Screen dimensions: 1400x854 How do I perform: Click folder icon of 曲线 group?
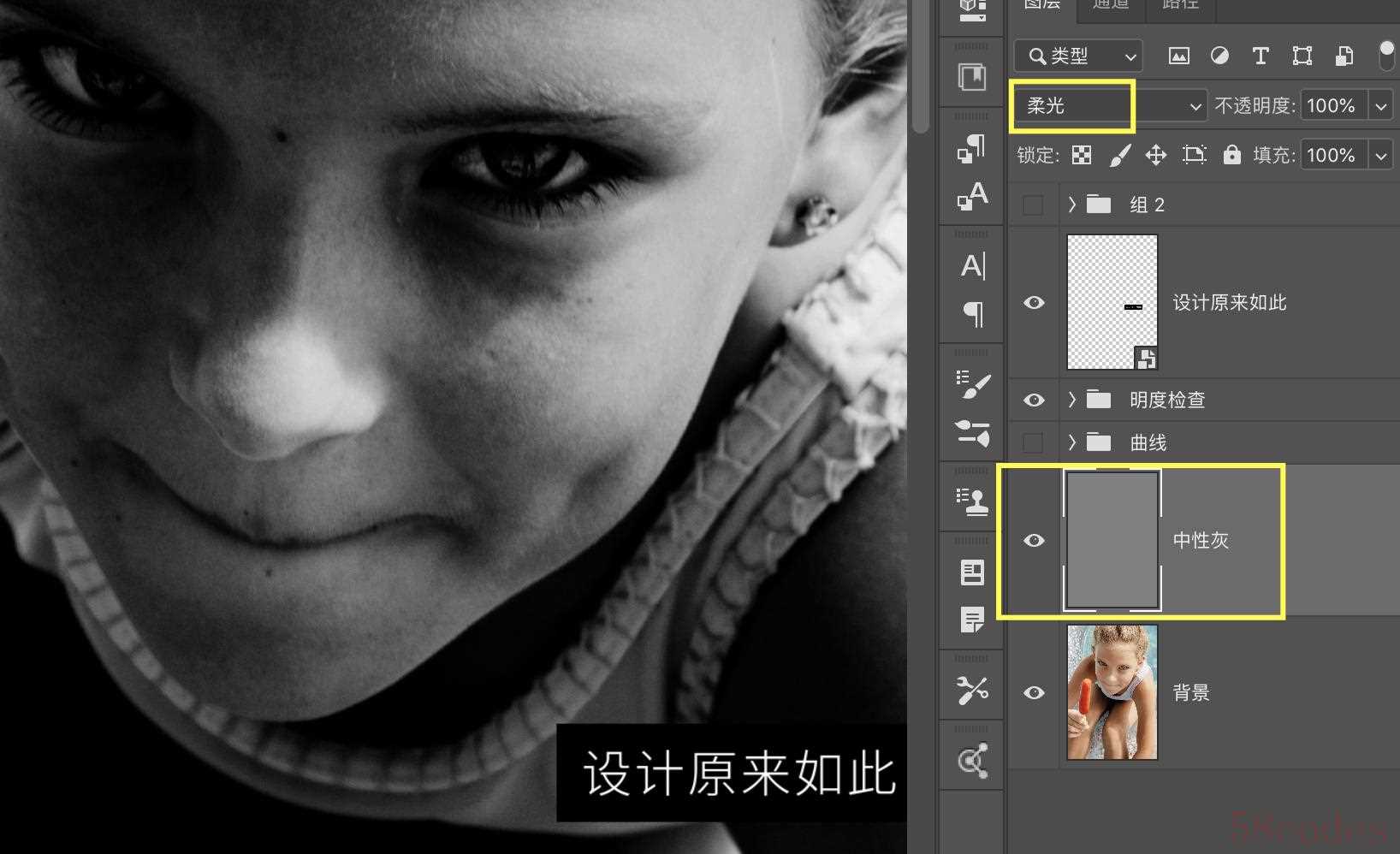[1098, 442]
